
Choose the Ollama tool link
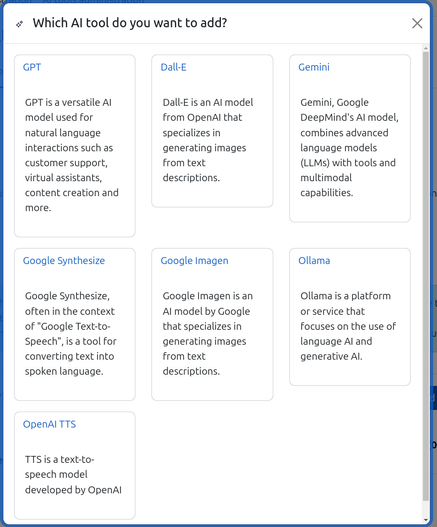(x=314, y=260)
